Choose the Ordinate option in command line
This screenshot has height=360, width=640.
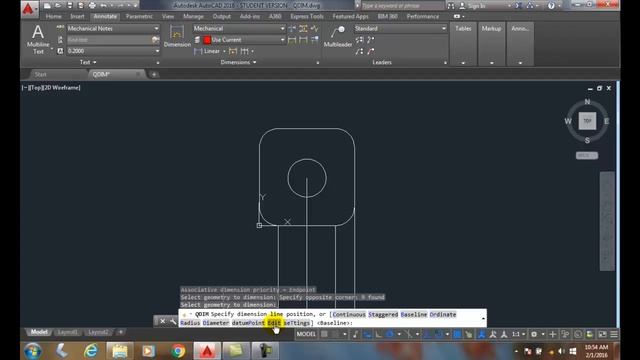[442, 314]
